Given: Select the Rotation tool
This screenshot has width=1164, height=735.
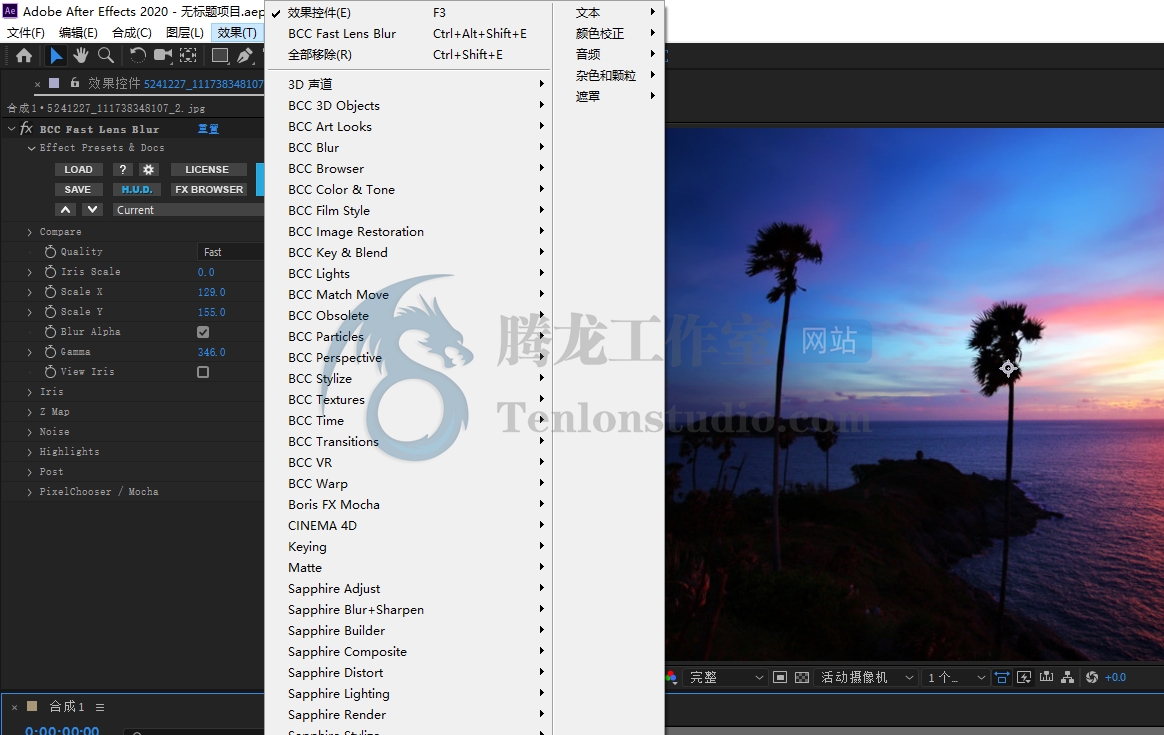Looking at the screenshot, I should 137,56.
